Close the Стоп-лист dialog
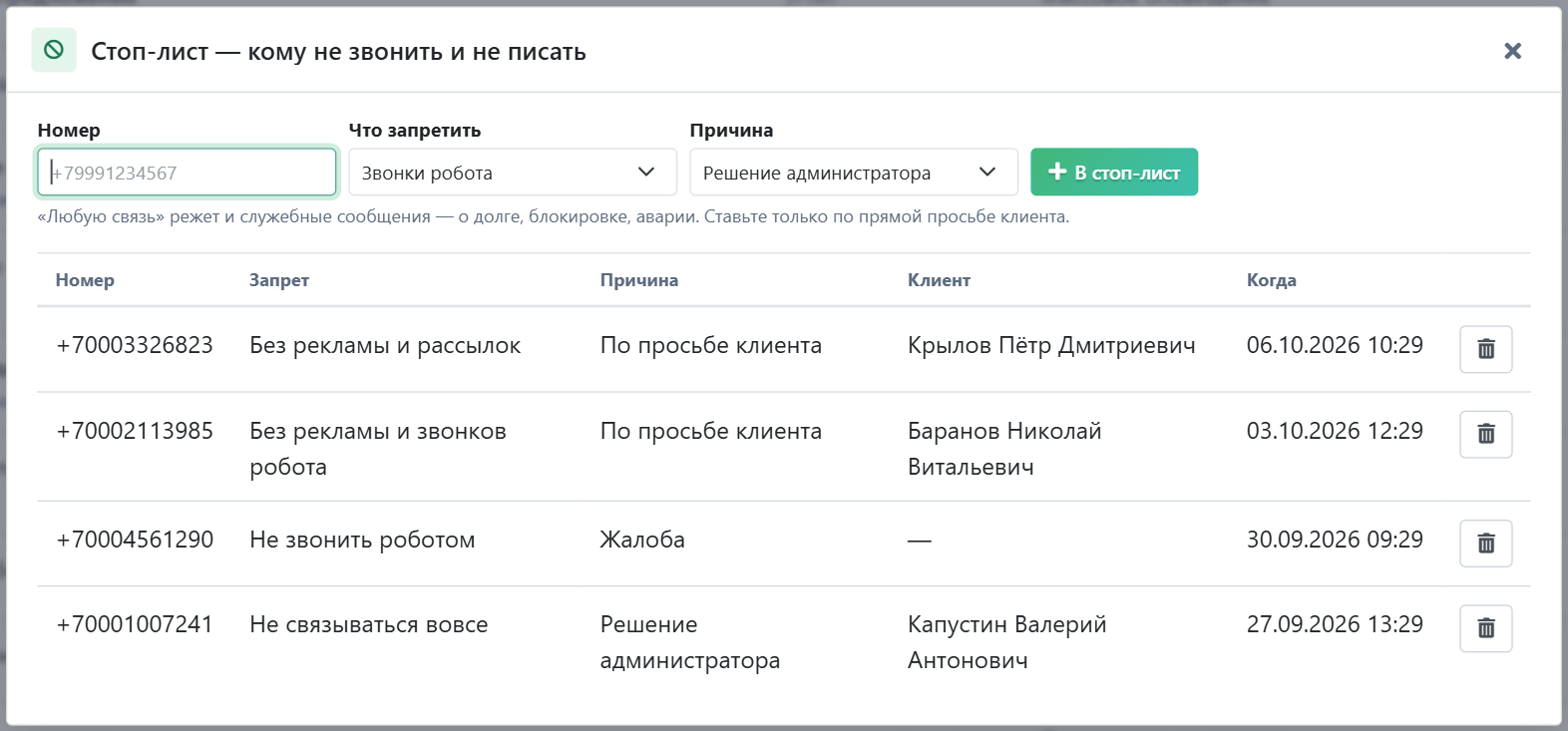This screenshot has width=1568, height=731. [x=1512, y=51]
